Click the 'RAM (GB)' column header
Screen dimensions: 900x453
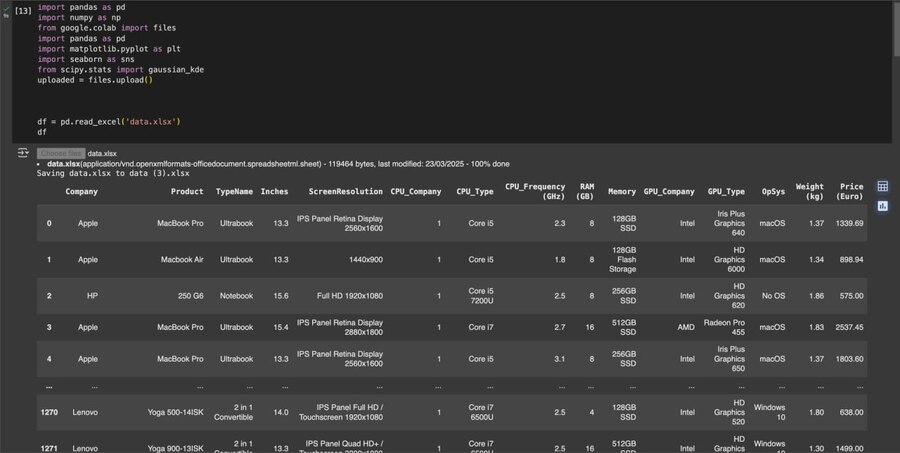585,191
